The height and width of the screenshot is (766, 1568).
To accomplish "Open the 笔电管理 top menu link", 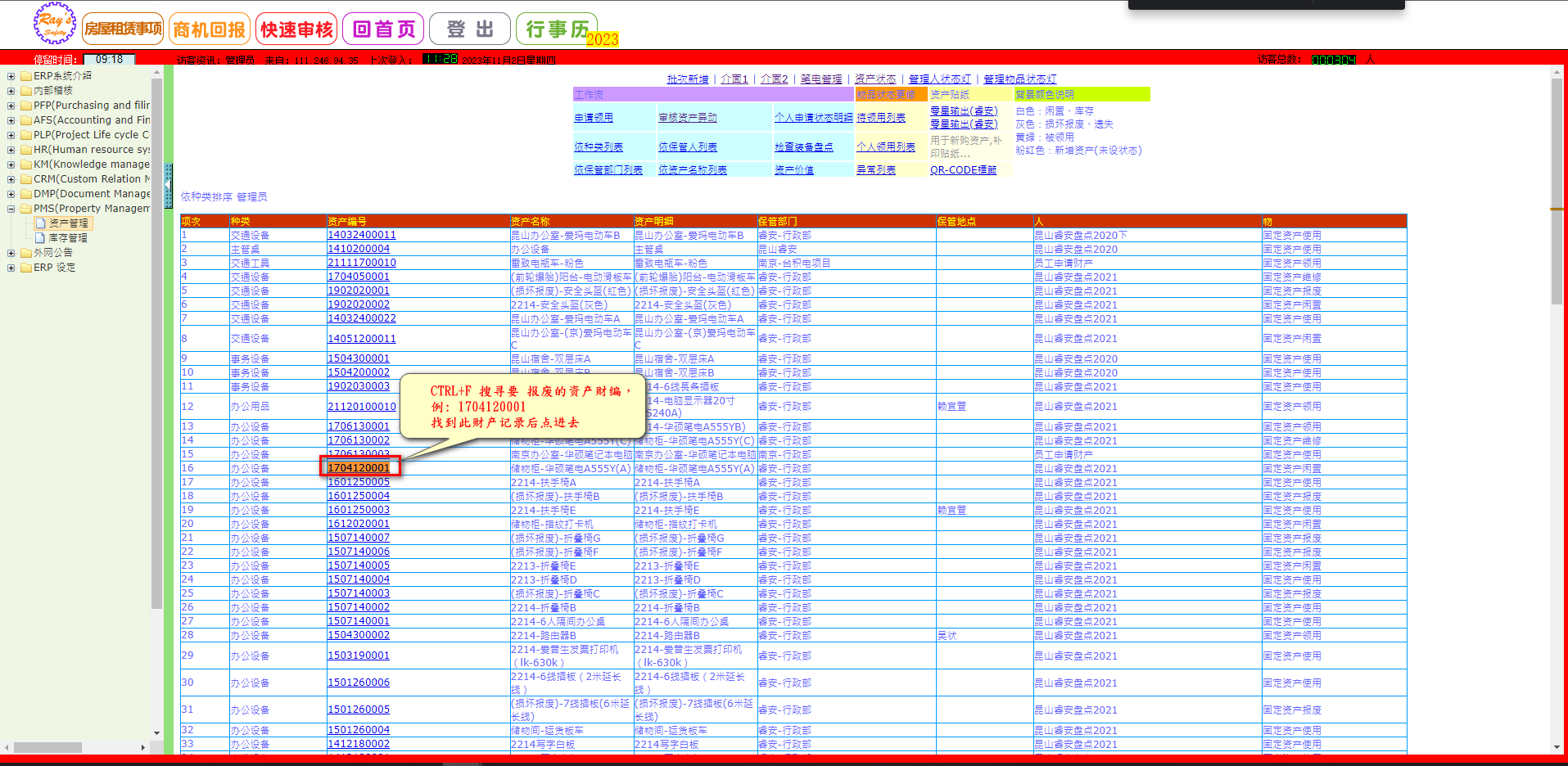I will [x=820, y=79].
